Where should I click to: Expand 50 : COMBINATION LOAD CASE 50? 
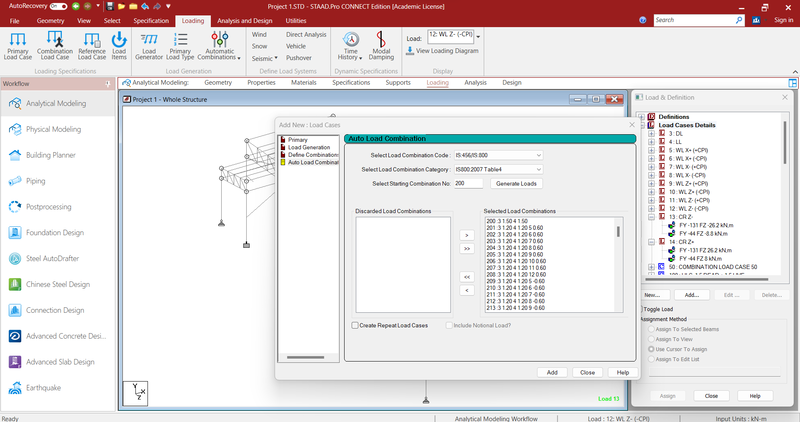[x=652, y=267]
